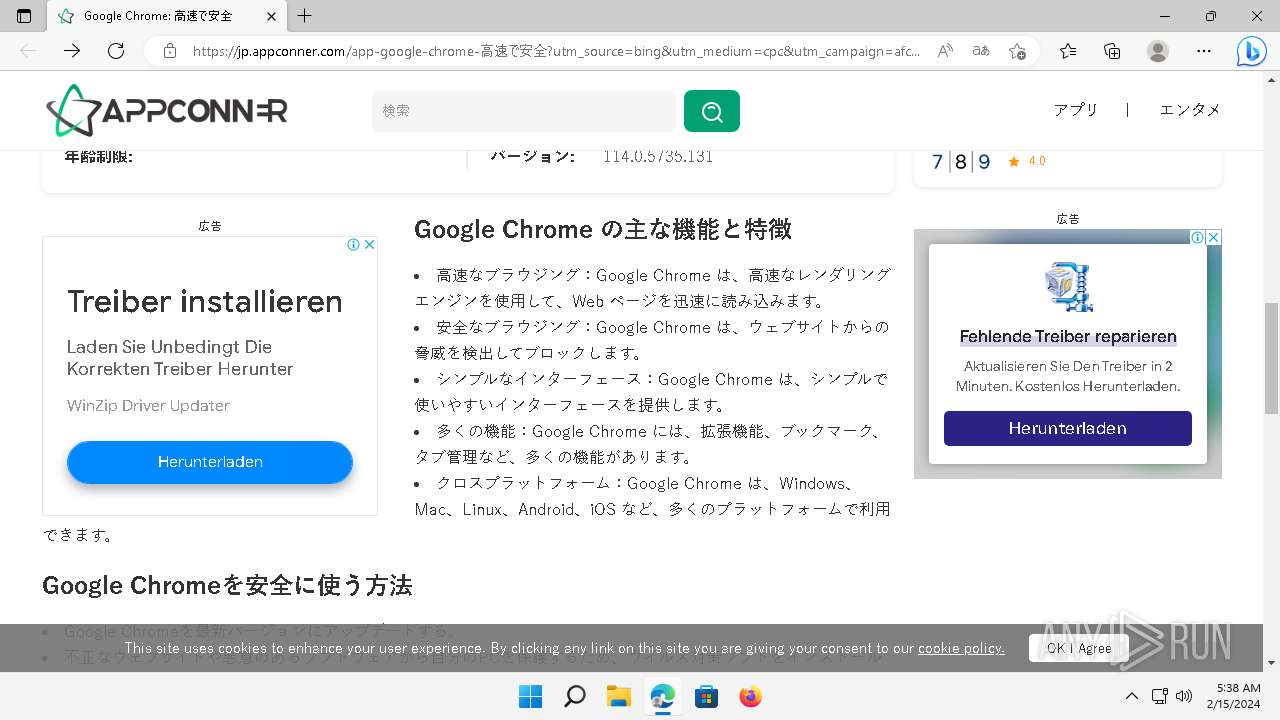Open the Windows Start menu
Image resolution: width=1280 pixels, height=720 pixels.
(530, 696)
